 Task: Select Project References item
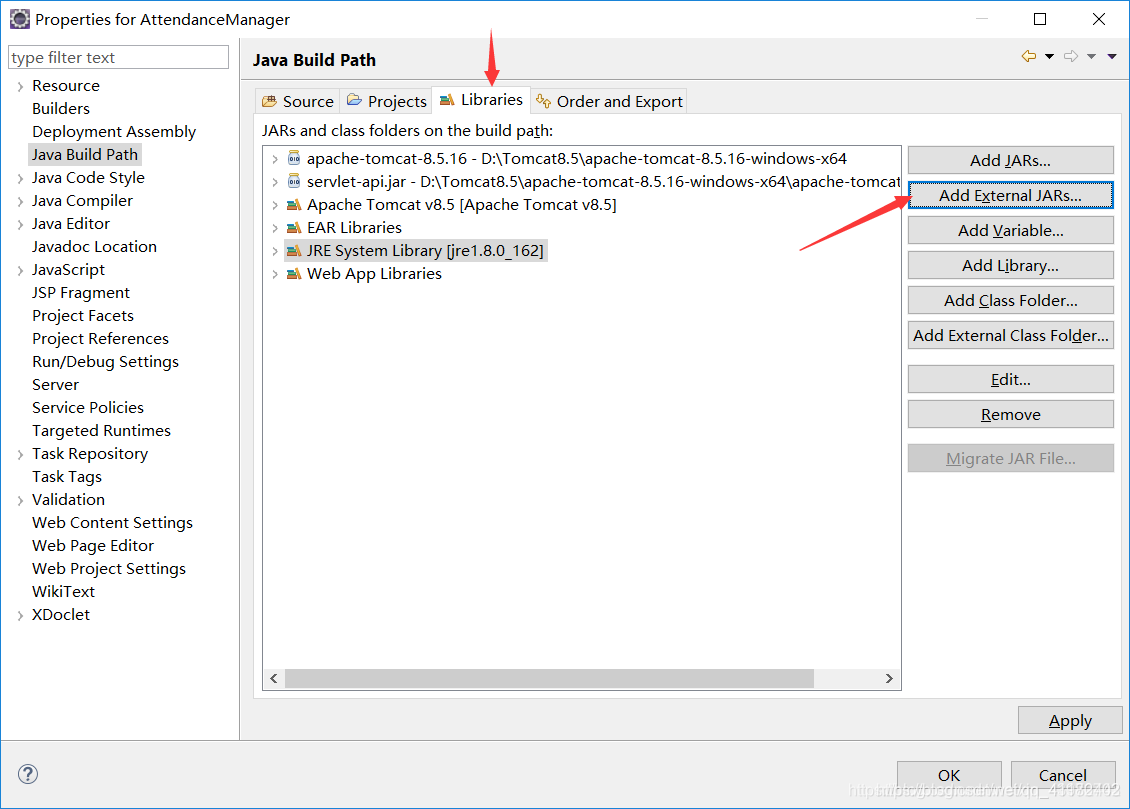pos(100,339)
